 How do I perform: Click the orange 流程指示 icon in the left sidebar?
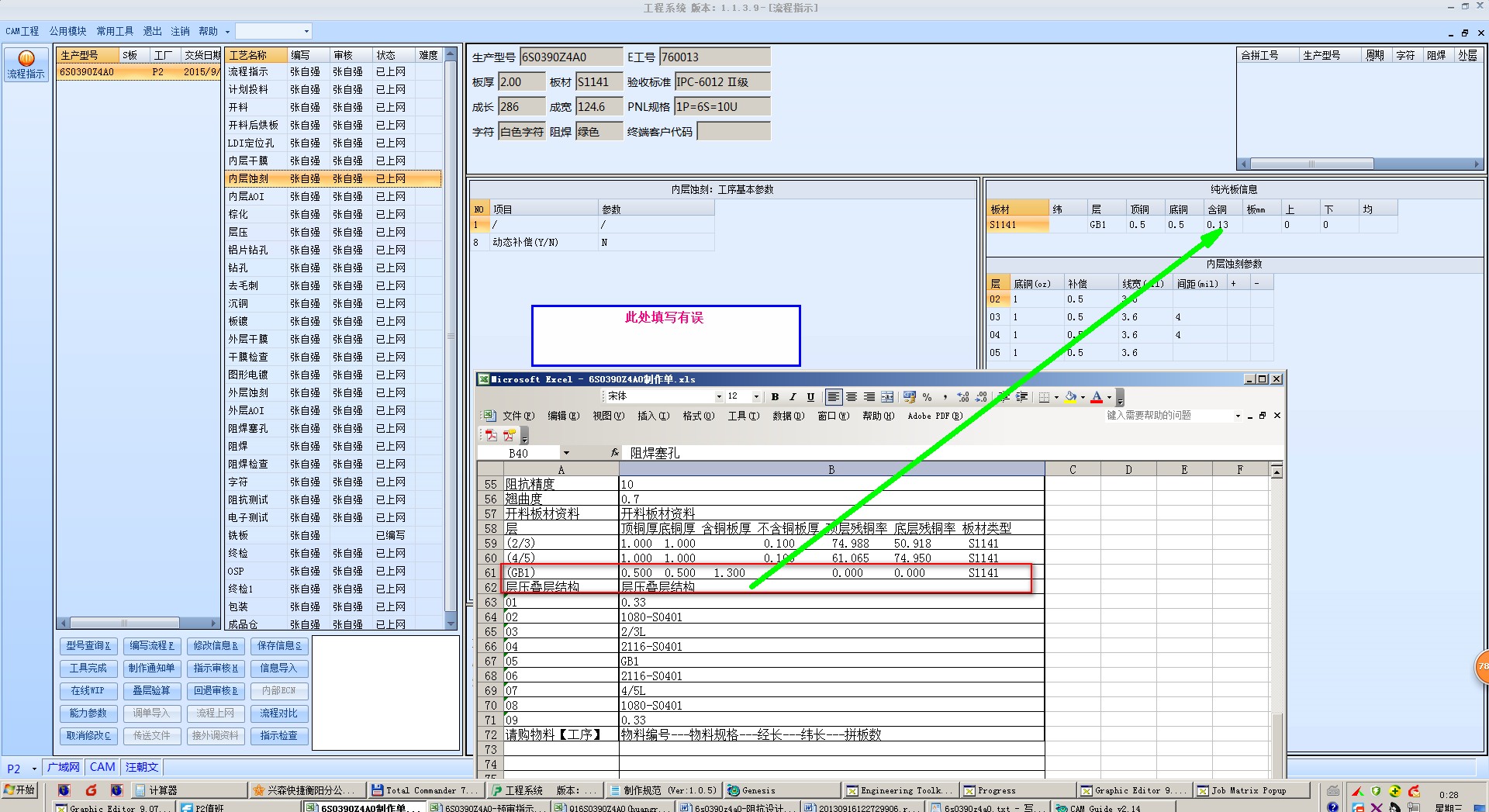26,65
